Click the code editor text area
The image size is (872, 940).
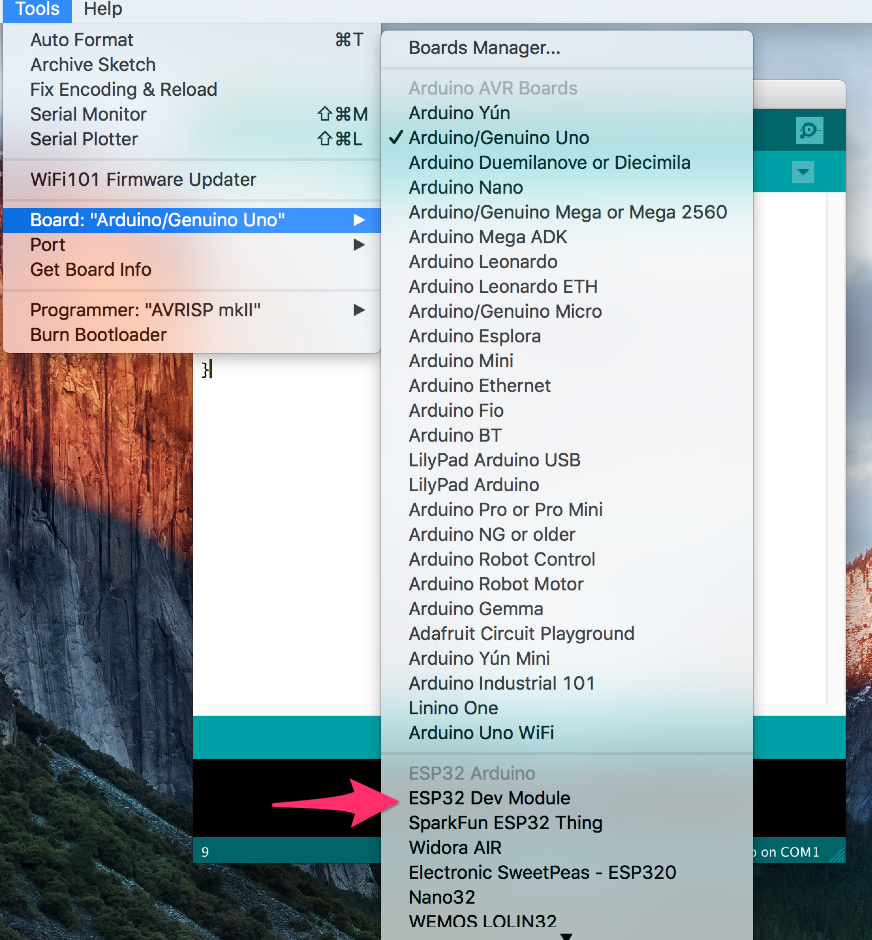tap(286, 531)
